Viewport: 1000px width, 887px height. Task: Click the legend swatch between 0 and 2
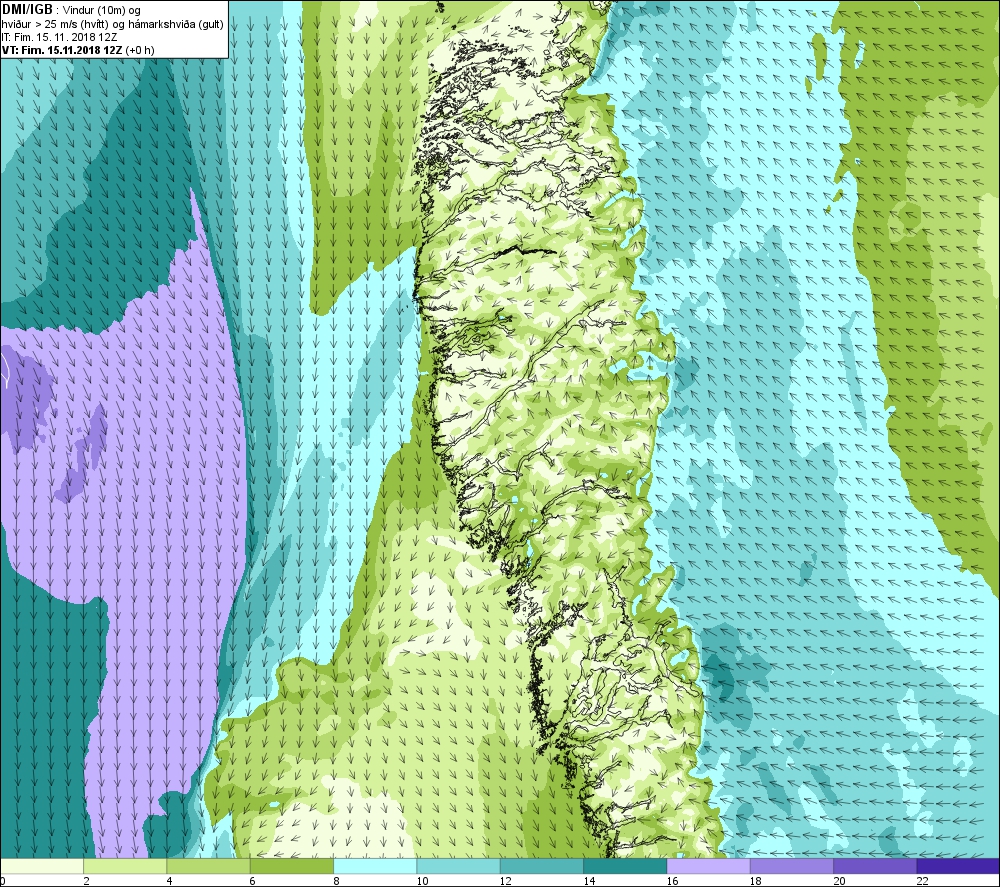[x=42, y=866]
